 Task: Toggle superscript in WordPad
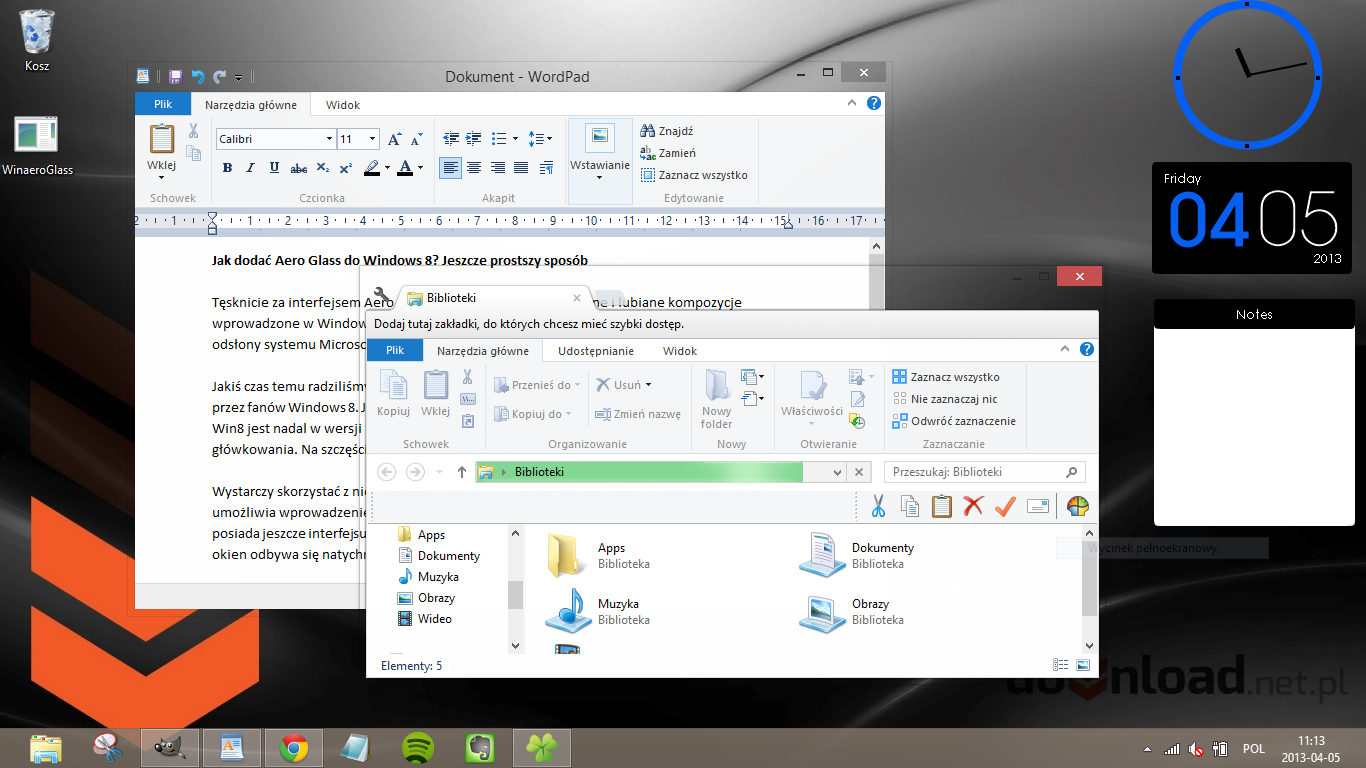(345, 167)
